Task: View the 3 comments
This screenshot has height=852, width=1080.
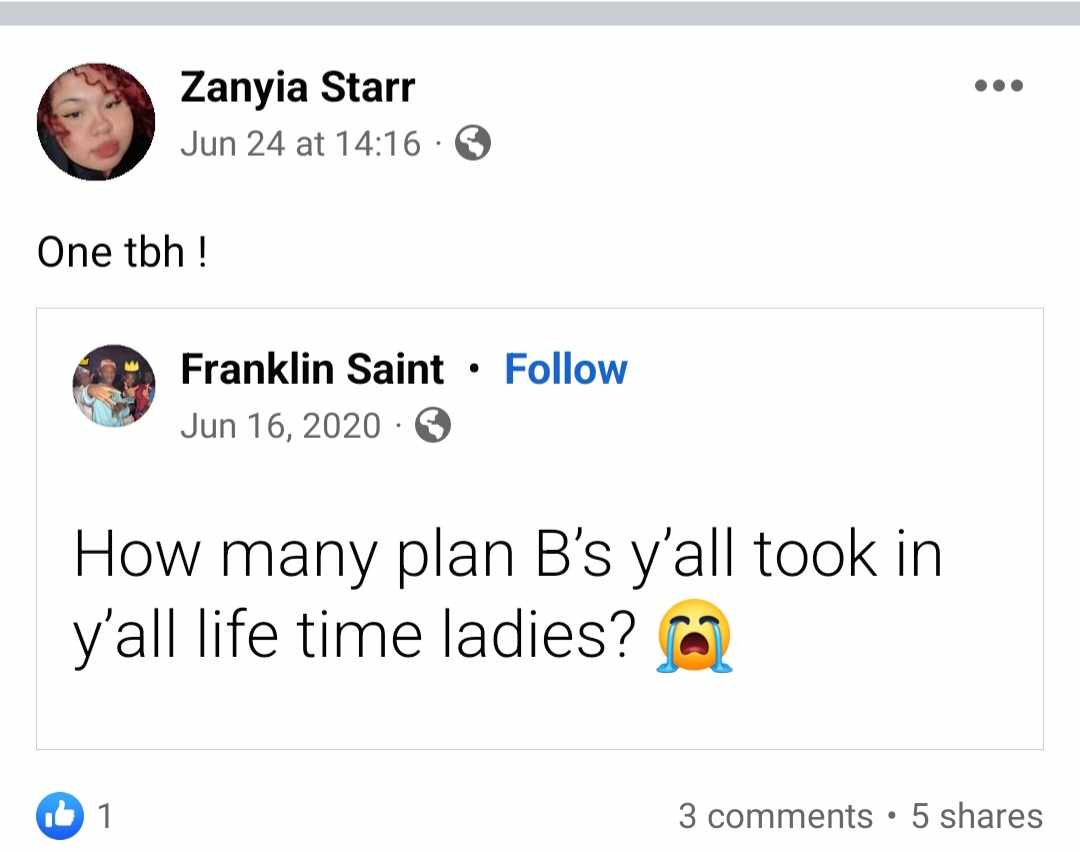Action: 775,816
